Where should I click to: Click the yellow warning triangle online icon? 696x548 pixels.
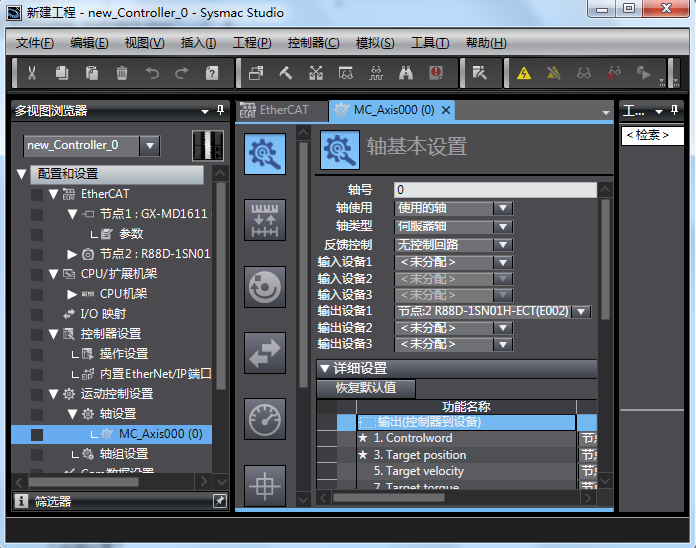tap(524, 73)
